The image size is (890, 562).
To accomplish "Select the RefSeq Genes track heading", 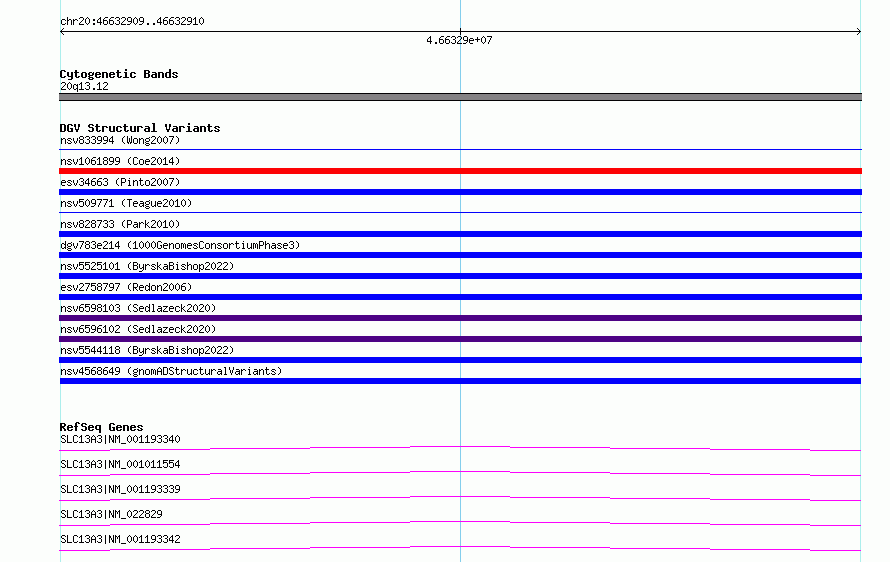I will point(101,427).
